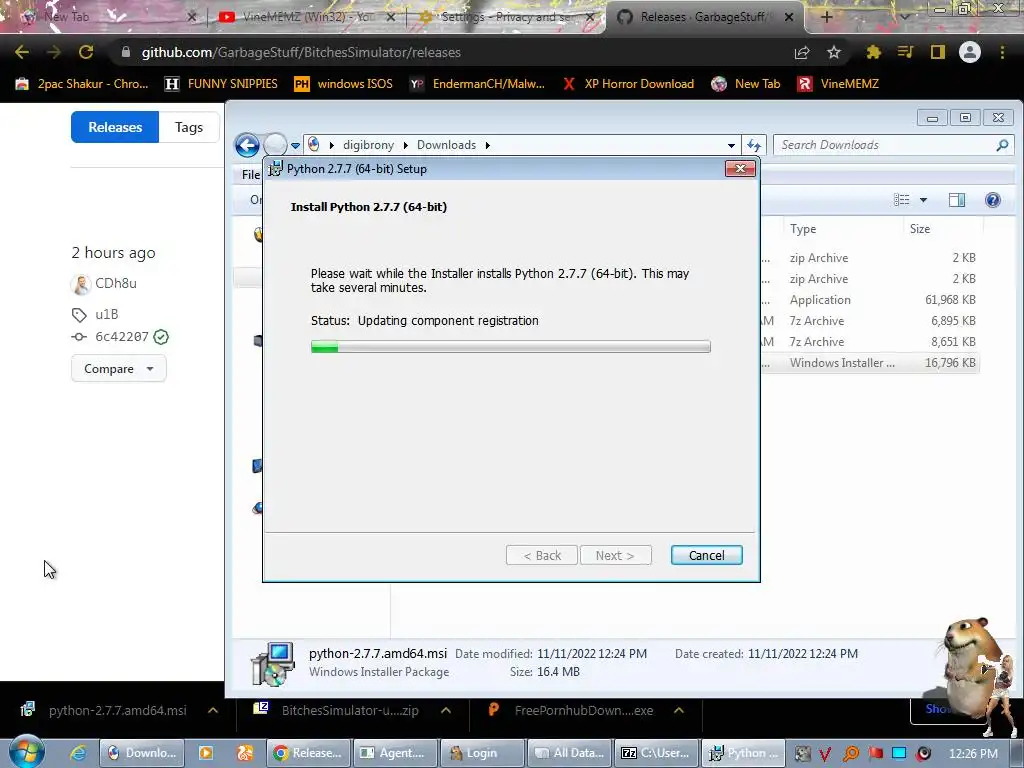Open 2pac Shakur bookmark
Image resolution: width=1024 pixels, height=768 pixels.
[x=82, y=84]
